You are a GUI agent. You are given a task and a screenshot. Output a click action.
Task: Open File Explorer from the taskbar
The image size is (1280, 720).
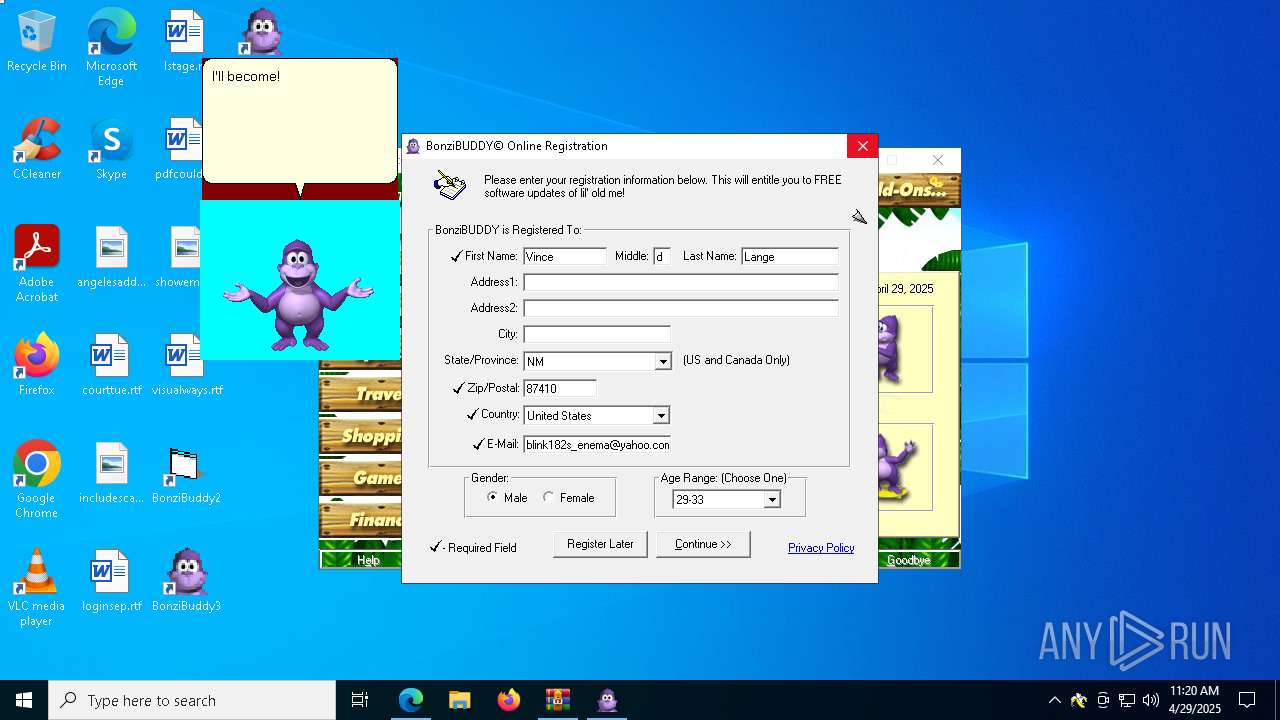tap(459, 700)
